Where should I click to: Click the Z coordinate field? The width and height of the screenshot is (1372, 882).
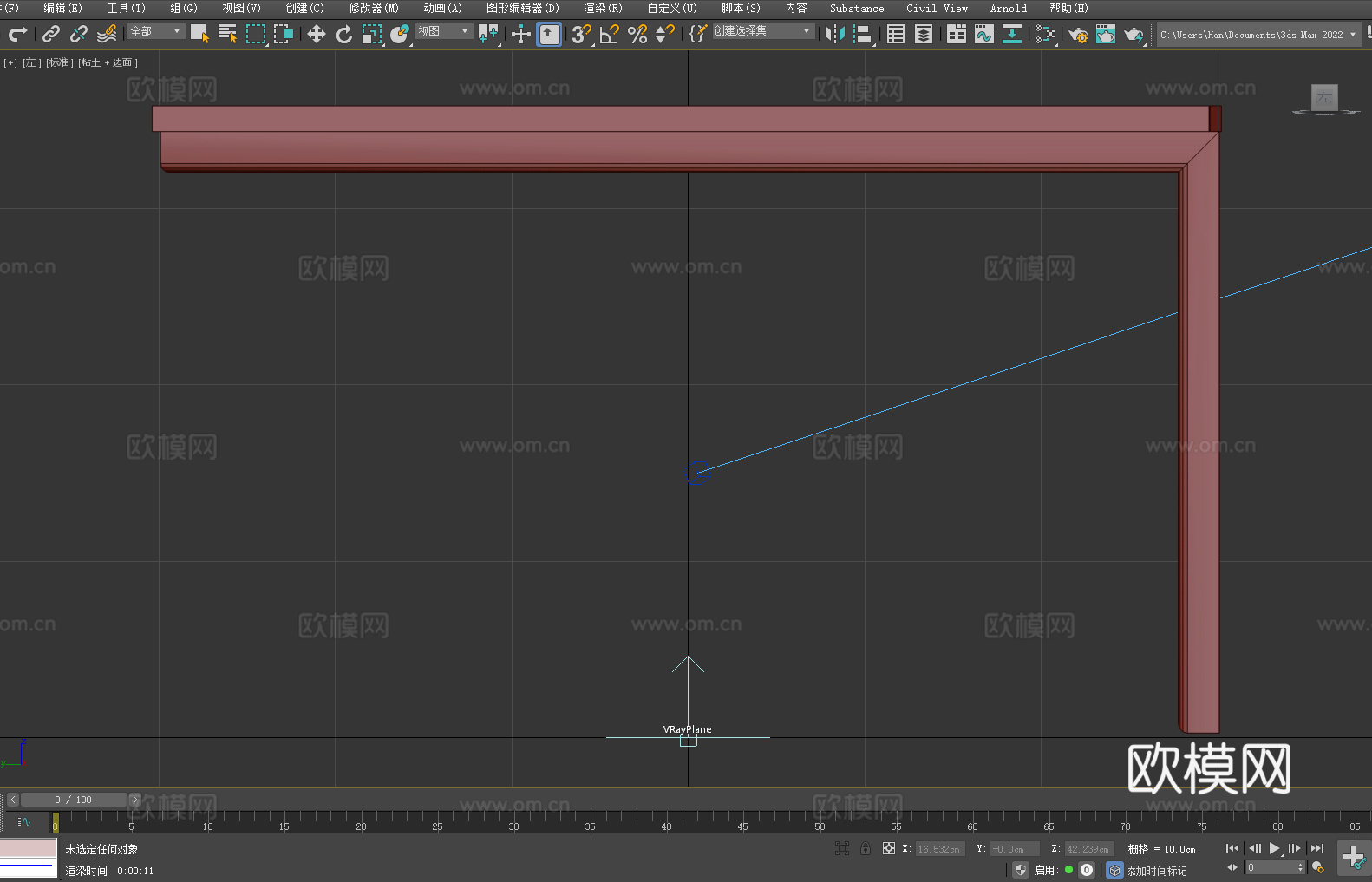point(1088,849)
